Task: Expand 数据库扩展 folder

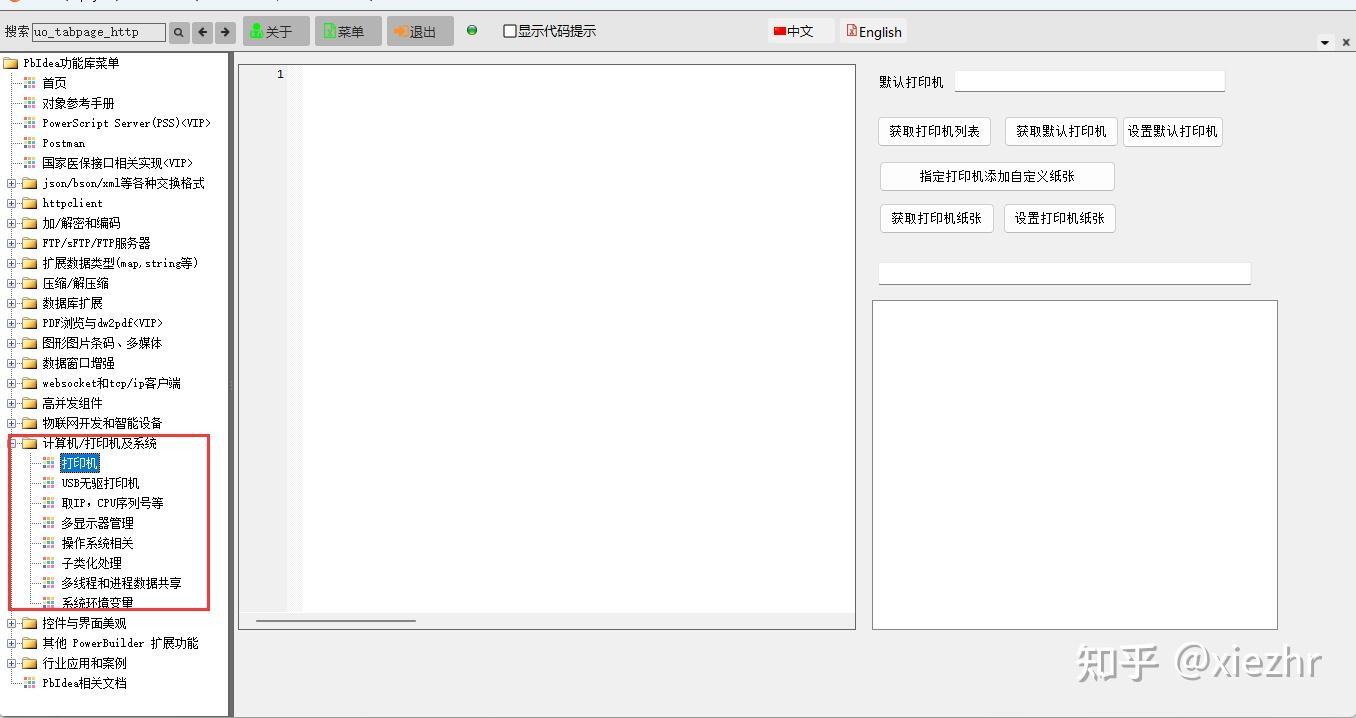Action: 12,303
